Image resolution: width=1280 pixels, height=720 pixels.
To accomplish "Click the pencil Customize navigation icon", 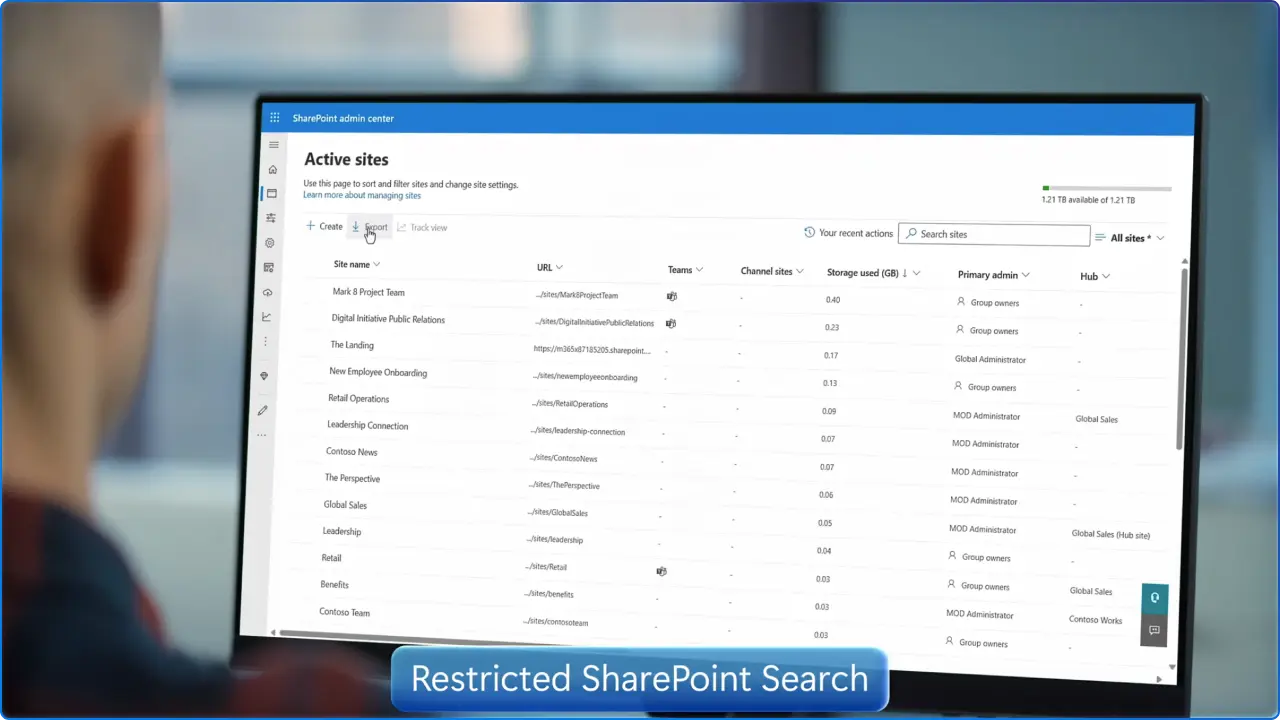I will click(263, 410).
